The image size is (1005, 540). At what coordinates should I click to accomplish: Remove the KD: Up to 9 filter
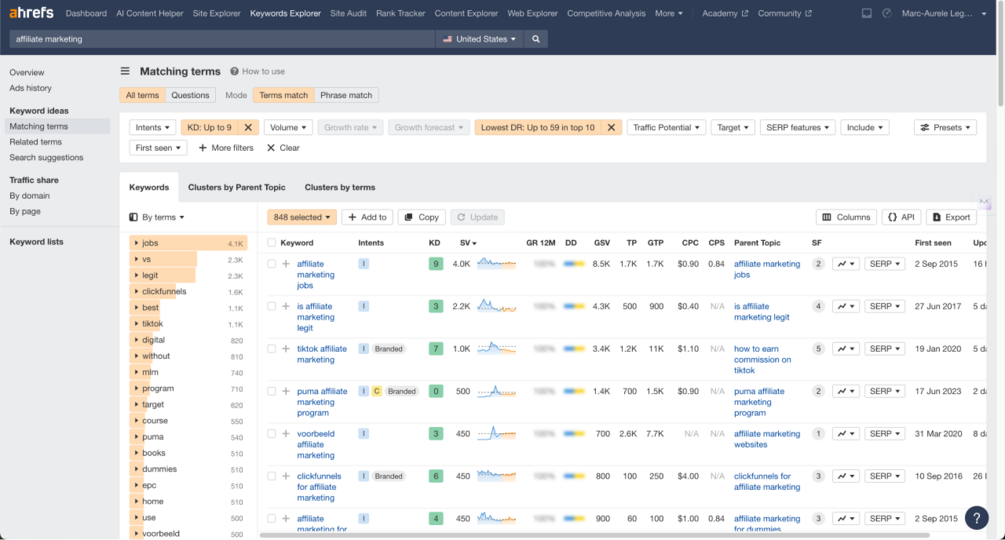(x=248, y=127)
